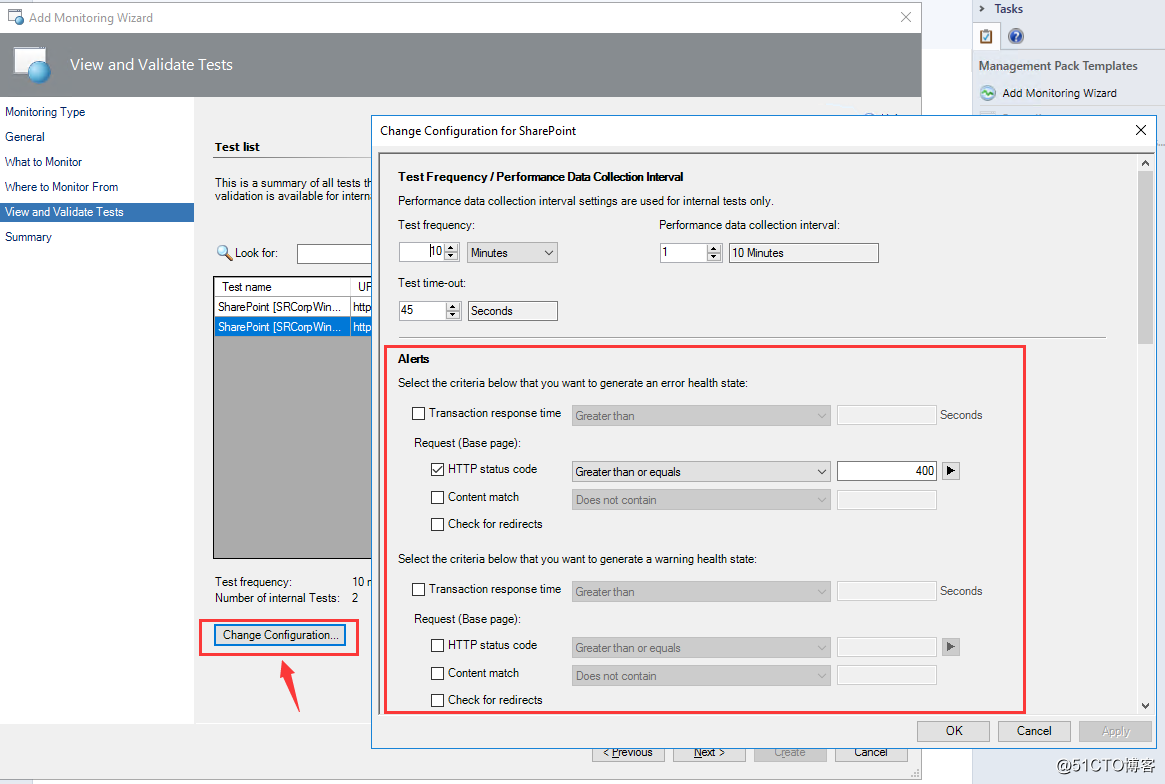Open the Tasks pane clipboard icon

(986, 36)
